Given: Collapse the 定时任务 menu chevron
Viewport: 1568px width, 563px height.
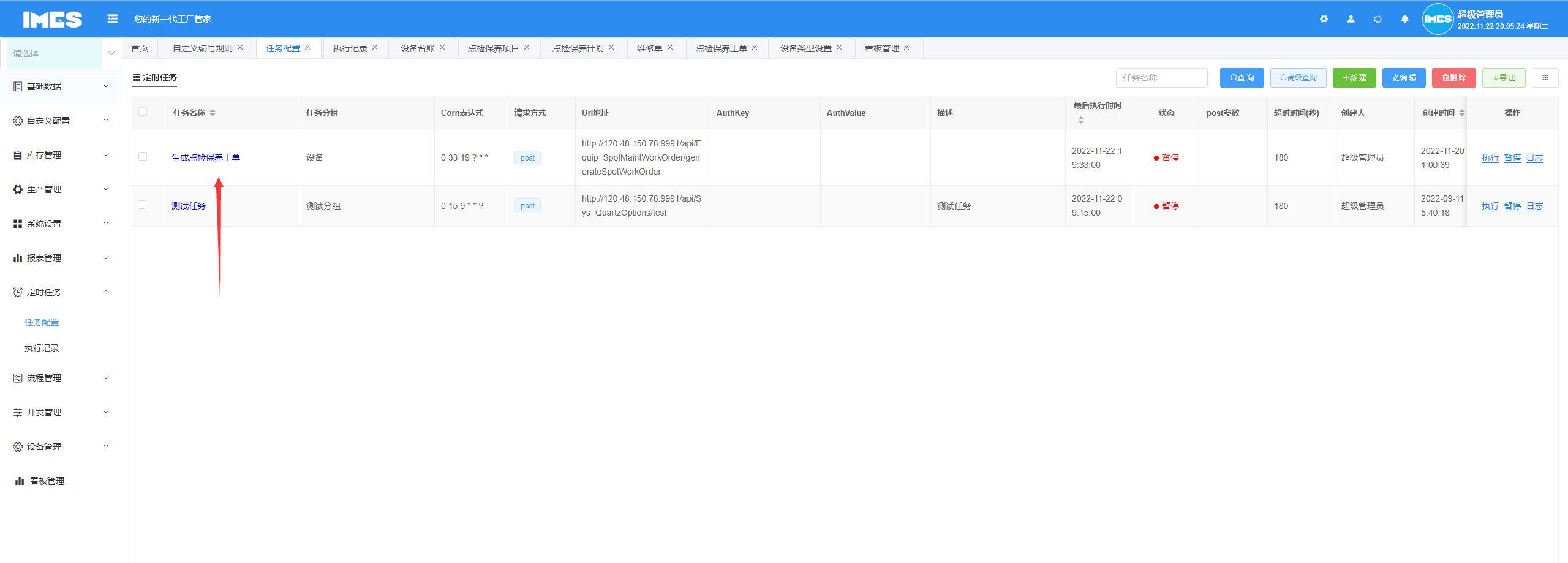Looking at the screenshot, I should click(106, 292).
